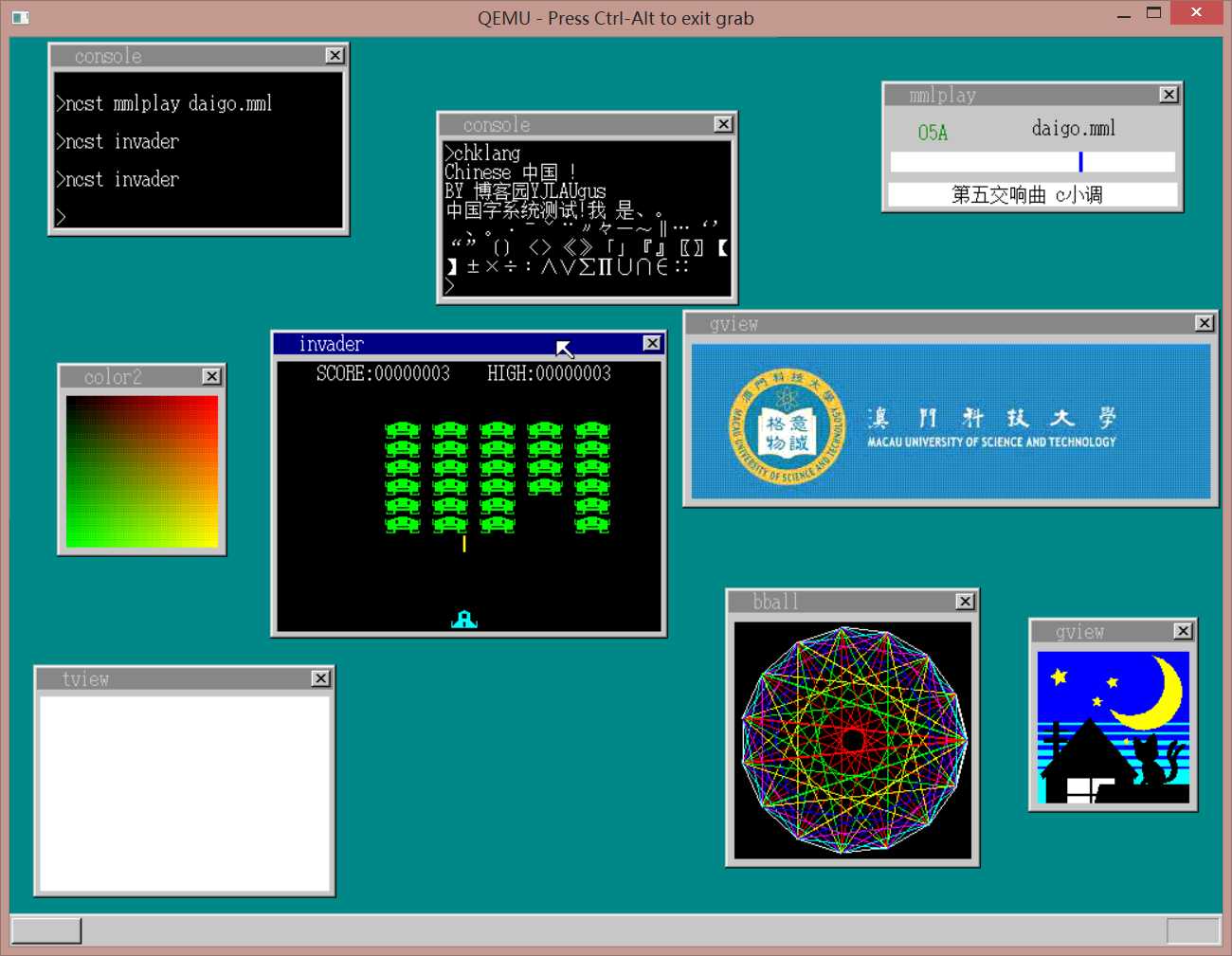1232x956 pixels.
Task: Click the 'Chinese 中国' output line
Action: (510, 172)
